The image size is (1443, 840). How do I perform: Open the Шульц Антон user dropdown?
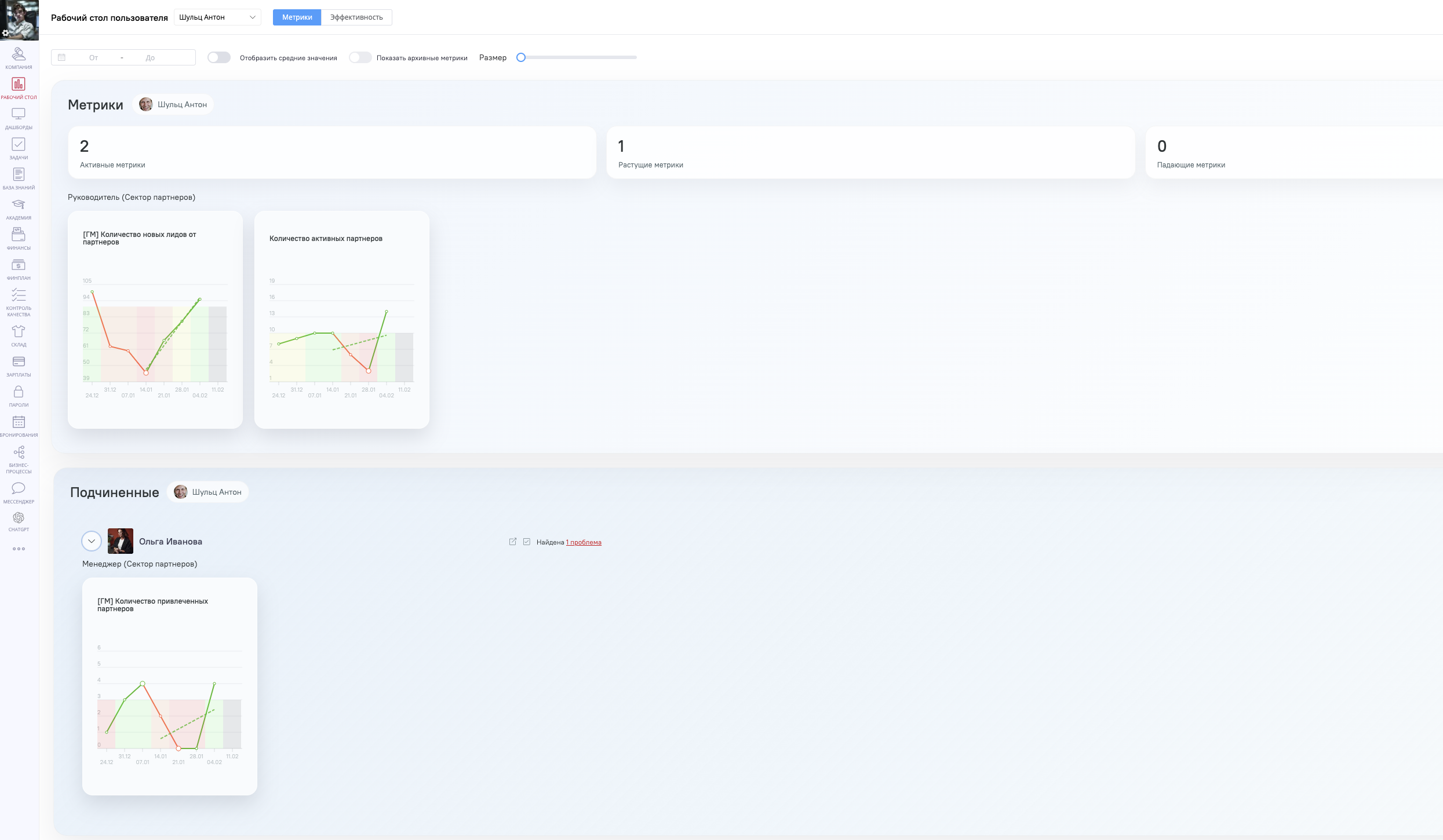coord(217,17)
